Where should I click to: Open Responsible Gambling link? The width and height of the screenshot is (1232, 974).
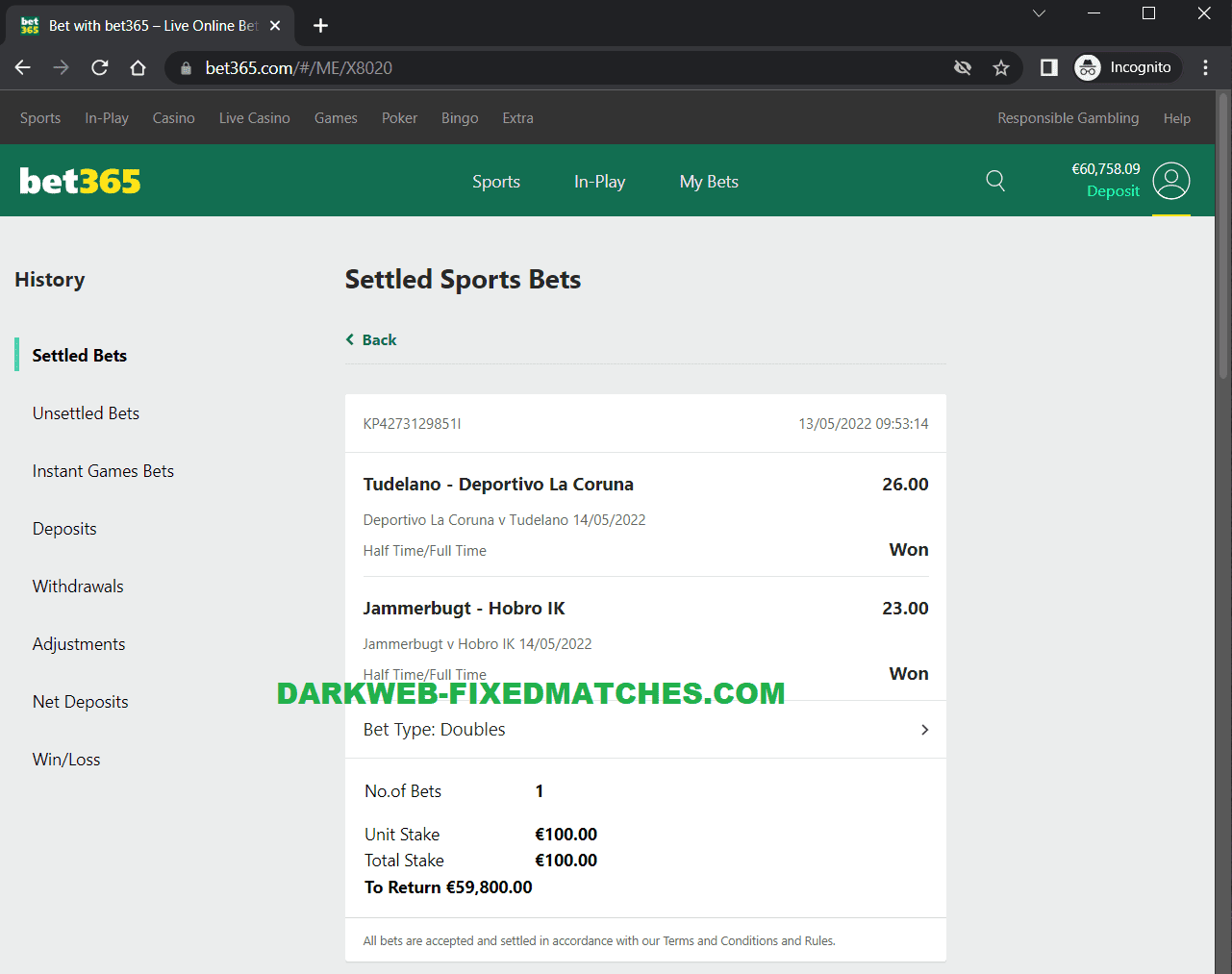1068,118
